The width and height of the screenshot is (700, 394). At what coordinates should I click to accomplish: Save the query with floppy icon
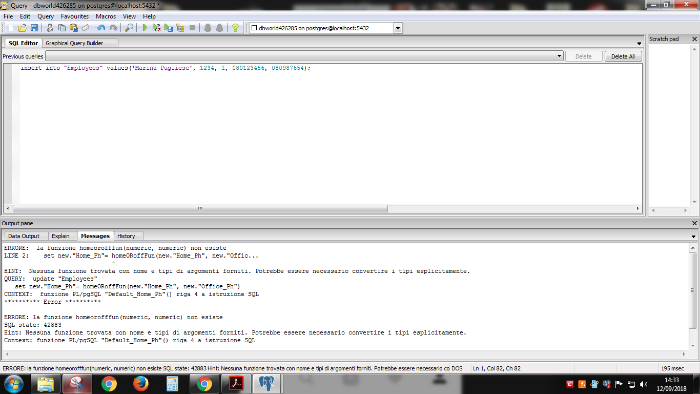(34, 28)
